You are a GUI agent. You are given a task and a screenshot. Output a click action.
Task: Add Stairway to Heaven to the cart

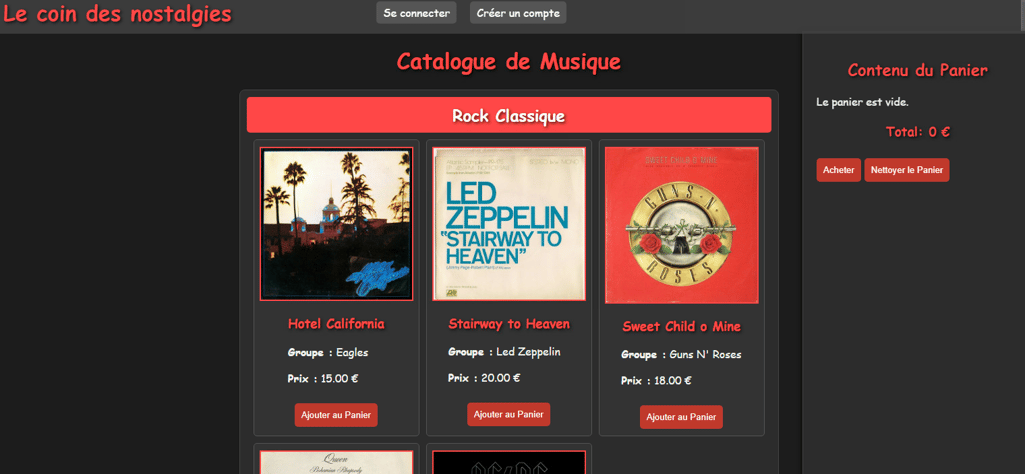(509, 415)
